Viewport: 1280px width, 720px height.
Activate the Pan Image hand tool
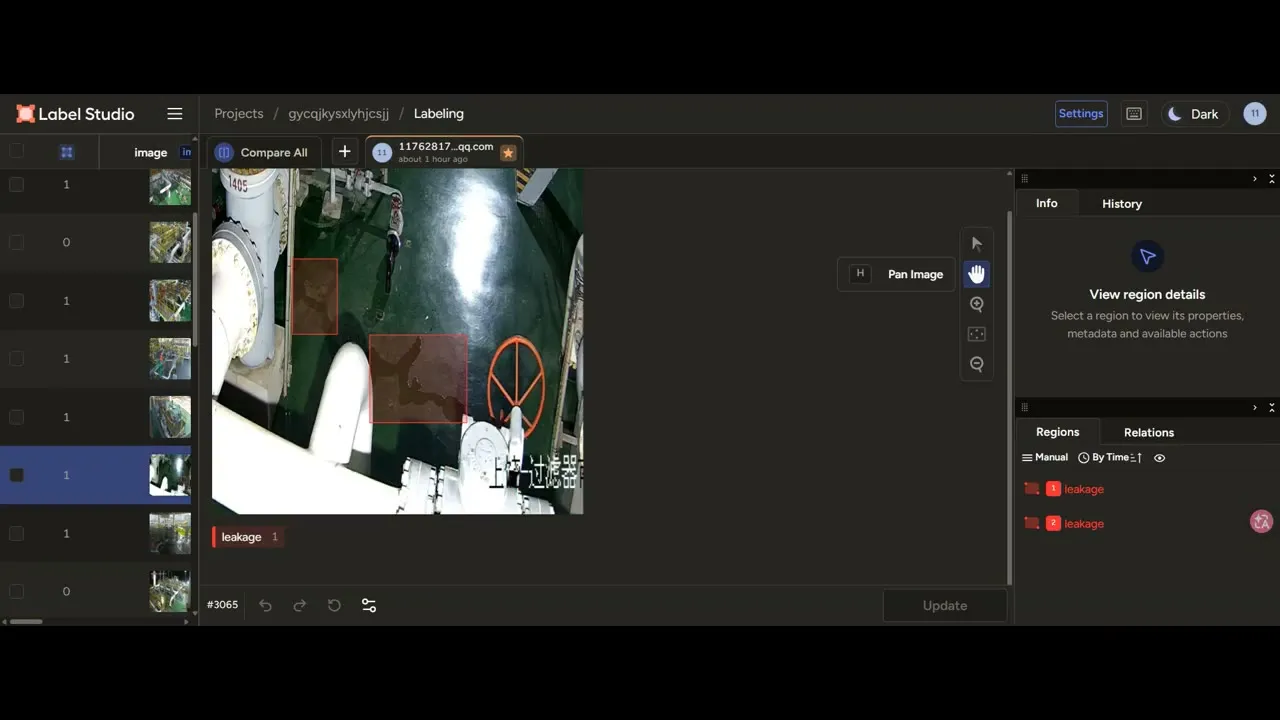pyautogui.click(x=977, y=274)
